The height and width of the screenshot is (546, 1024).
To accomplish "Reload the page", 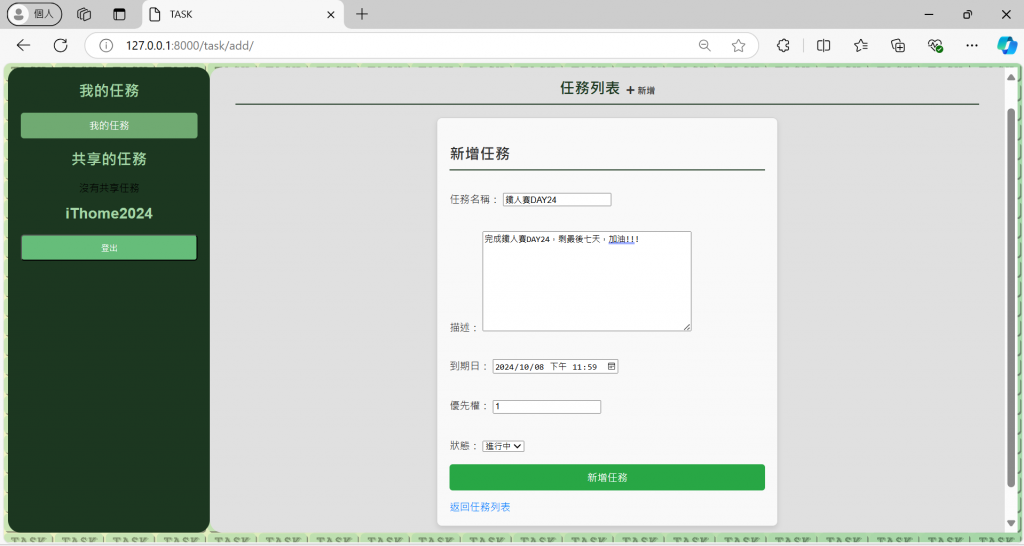I will click(x=61, y=45).
